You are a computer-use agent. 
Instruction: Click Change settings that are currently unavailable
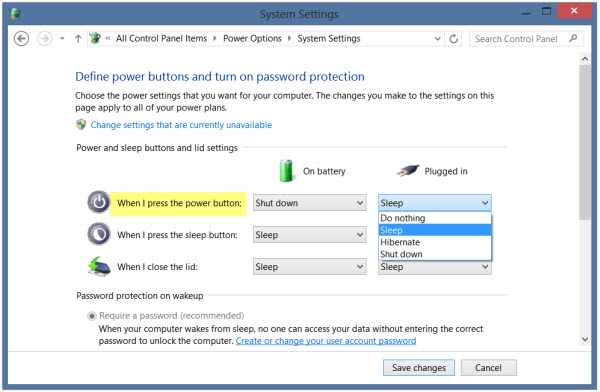pos(181,125)
